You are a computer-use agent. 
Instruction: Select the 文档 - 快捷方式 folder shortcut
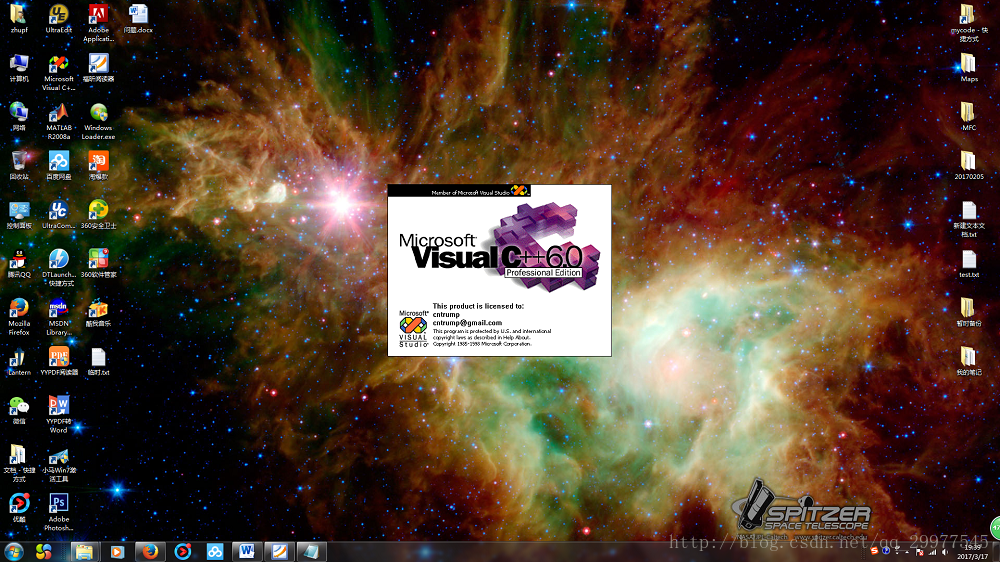(18, 464)
